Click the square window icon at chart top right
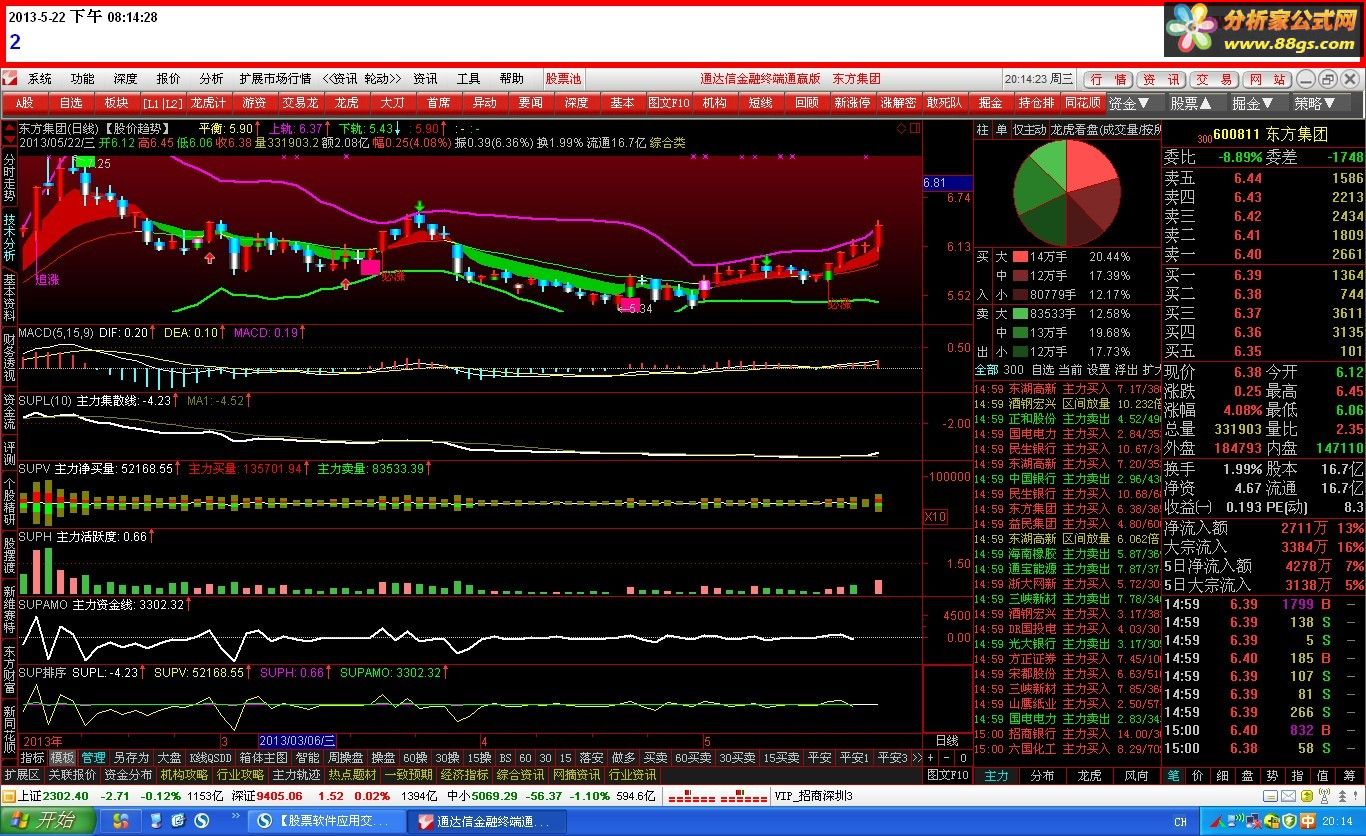 (x=914, y=128)
